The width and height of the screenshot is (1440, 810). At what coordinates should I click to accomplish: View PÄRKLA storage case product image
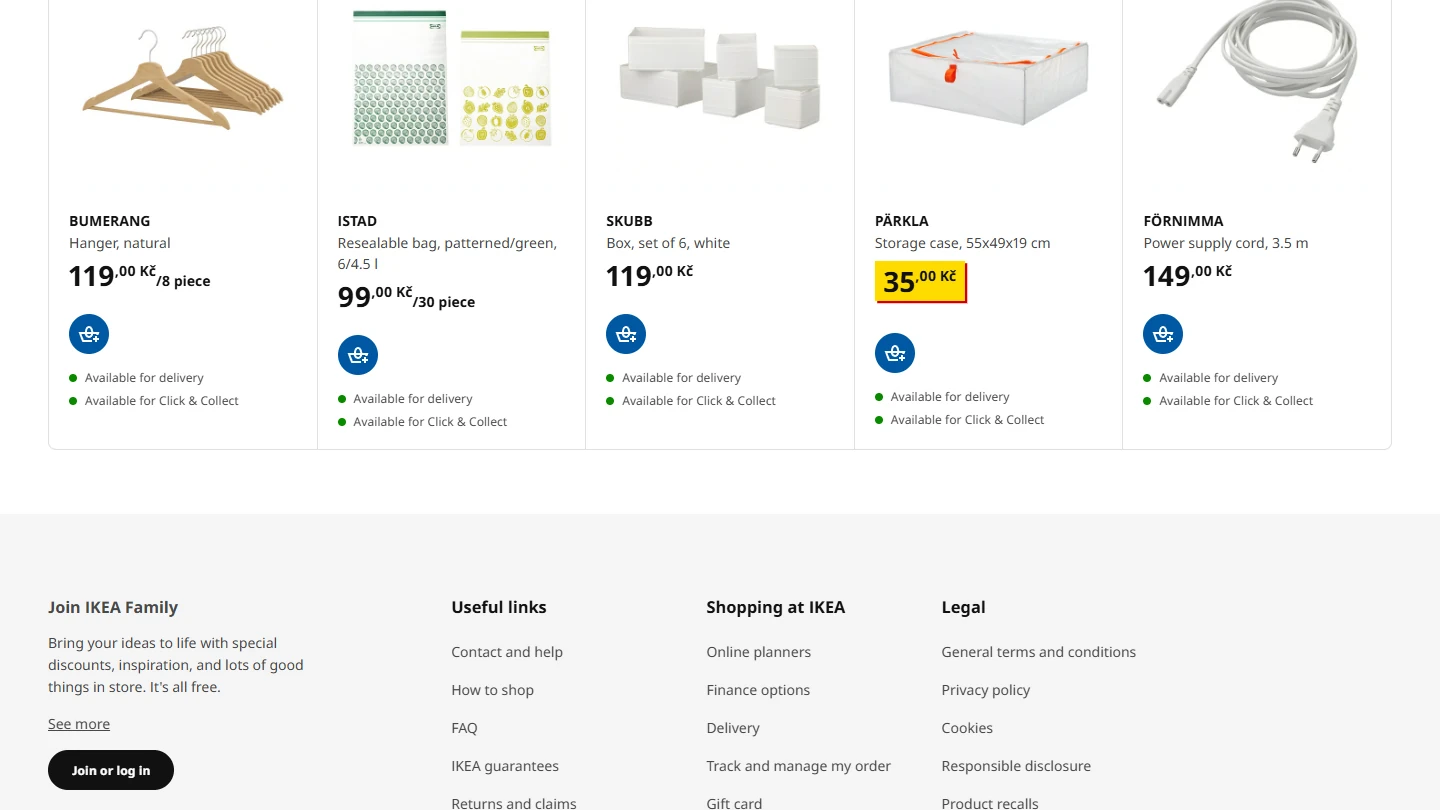pos(988,78)
